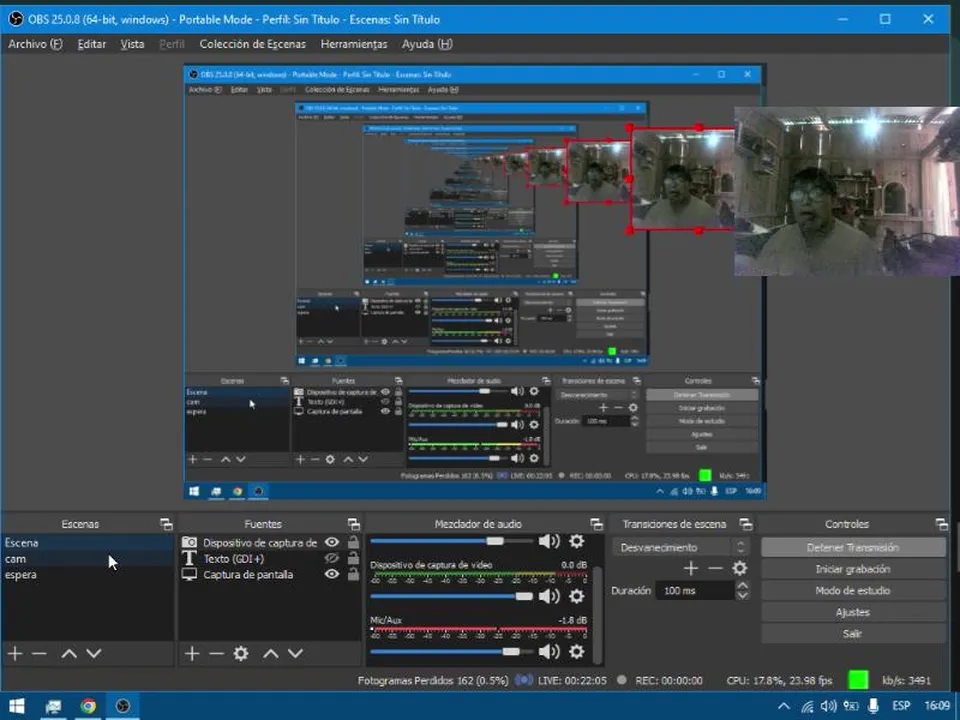Toggle the lock on Texto (GDI+) source
960x720 pixels.
[x=353, y=558]
